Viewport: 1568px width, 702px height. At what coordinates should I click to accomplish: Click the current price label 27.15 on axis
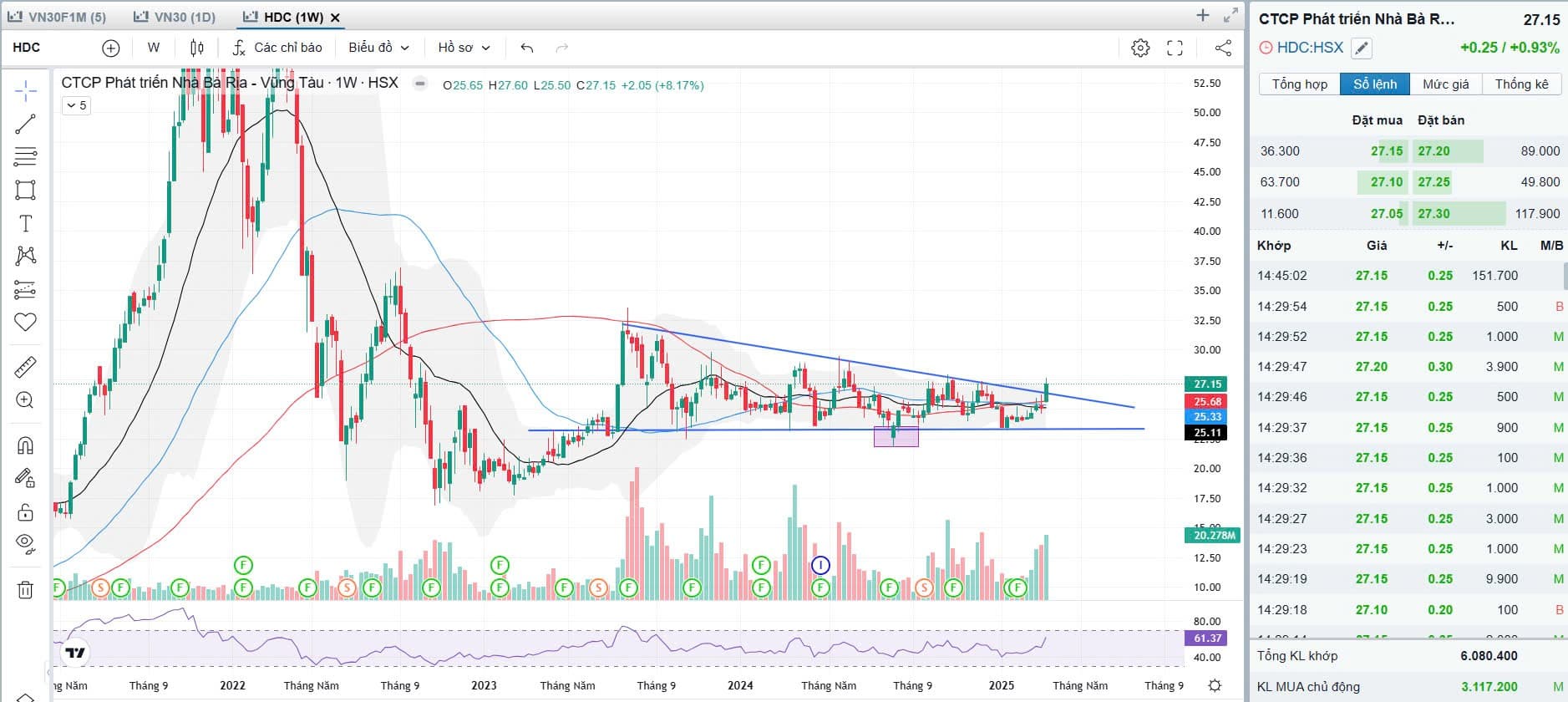click(x=1208, y=384)
